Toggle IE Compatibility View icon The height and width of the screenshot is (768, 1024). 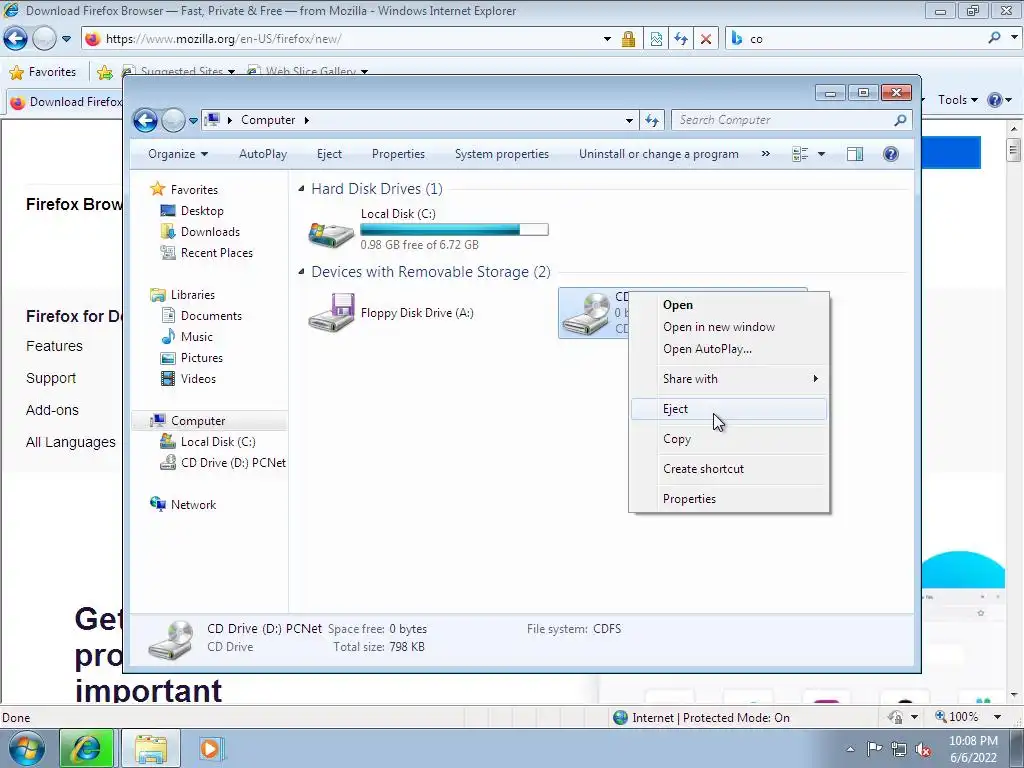click(656, 39)
